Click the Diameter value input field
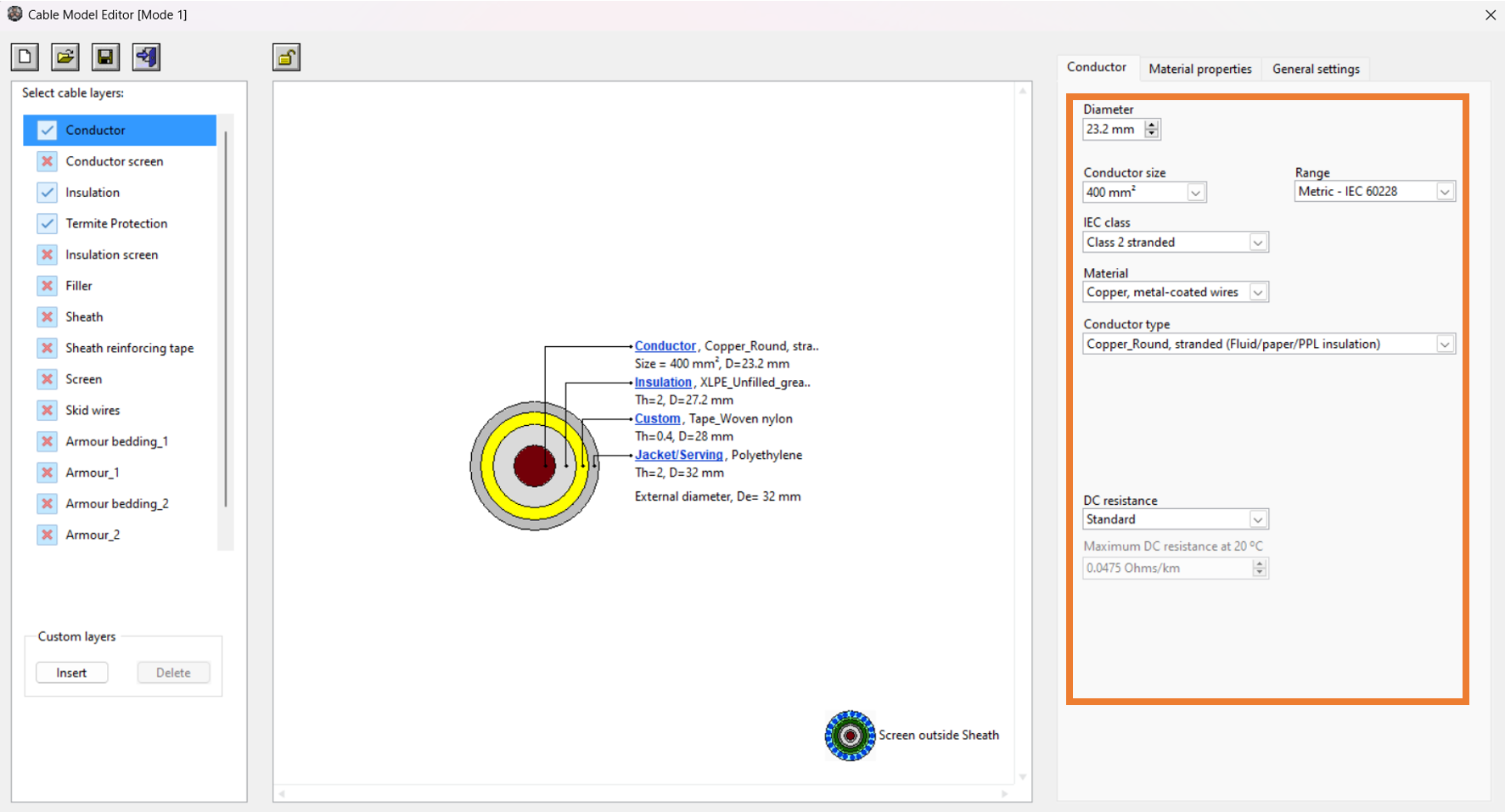The height and width of the screenshot is (812, 1505). pyautogui.click(x=1112, y=130)
